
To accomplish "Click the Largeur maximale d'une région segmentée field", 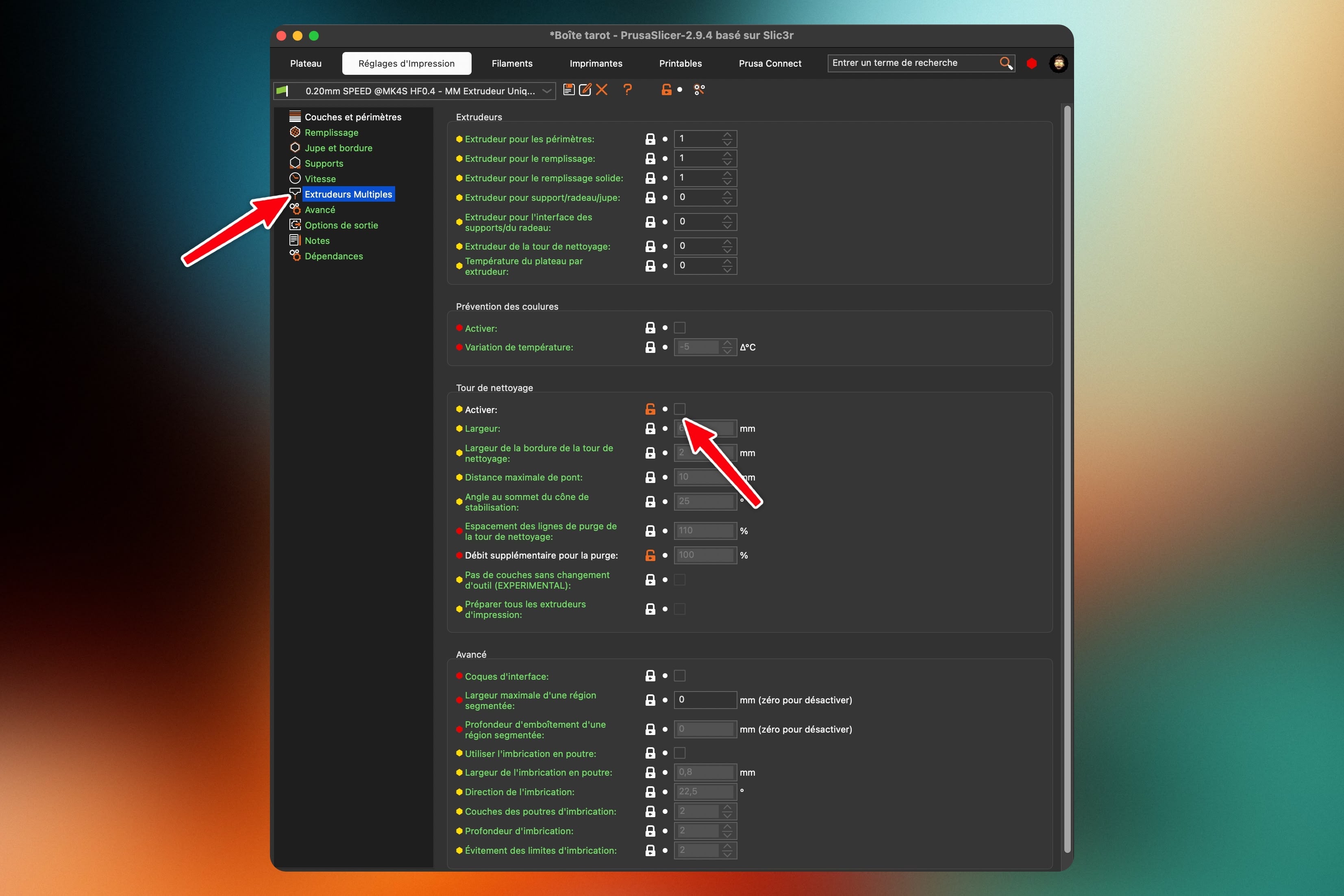I will 705,700.
